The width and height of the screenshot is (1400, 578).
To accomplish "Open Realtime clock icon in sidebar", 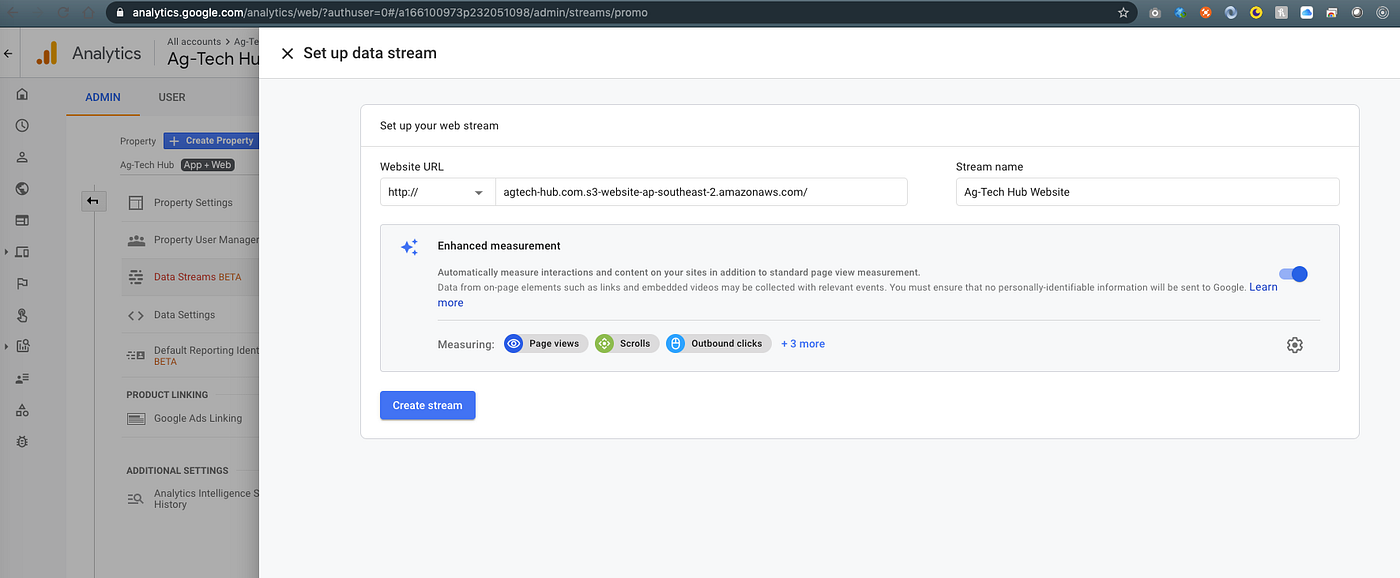I will point(22,126).
